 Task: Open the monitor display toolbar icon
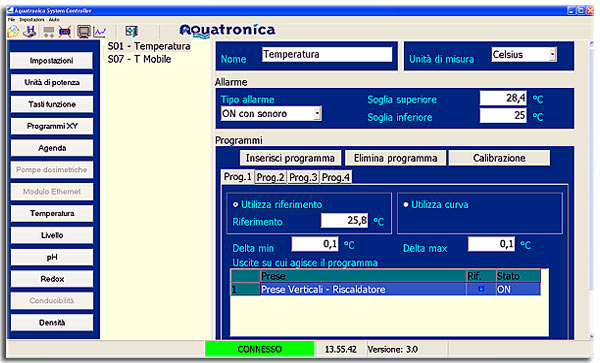coord(83,31)
